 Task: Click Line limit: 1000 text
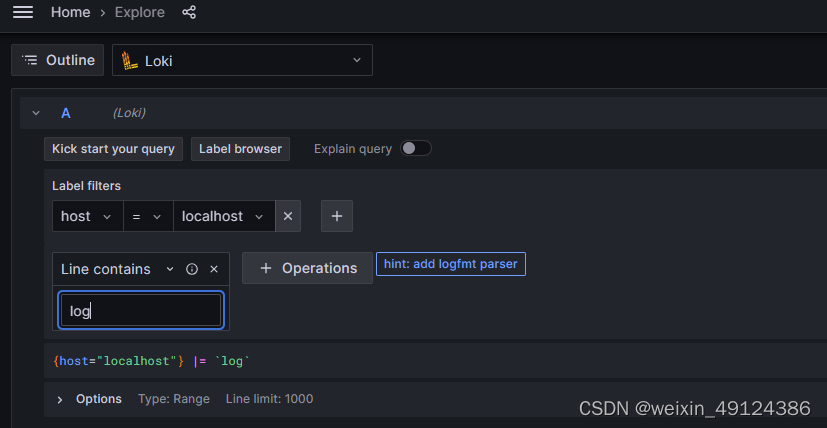tap(270, 399)
